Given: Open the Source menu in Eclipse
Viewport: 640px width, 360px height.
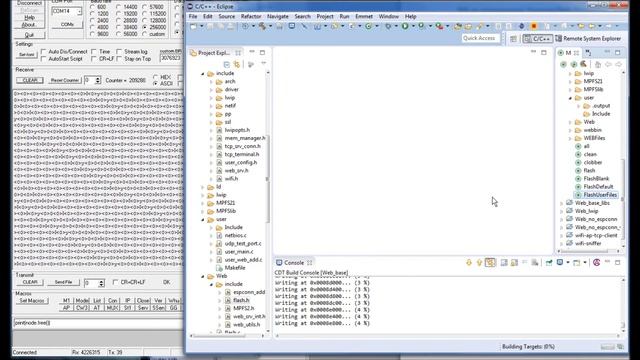Looking at the screenshot, I should coord(227,16).
